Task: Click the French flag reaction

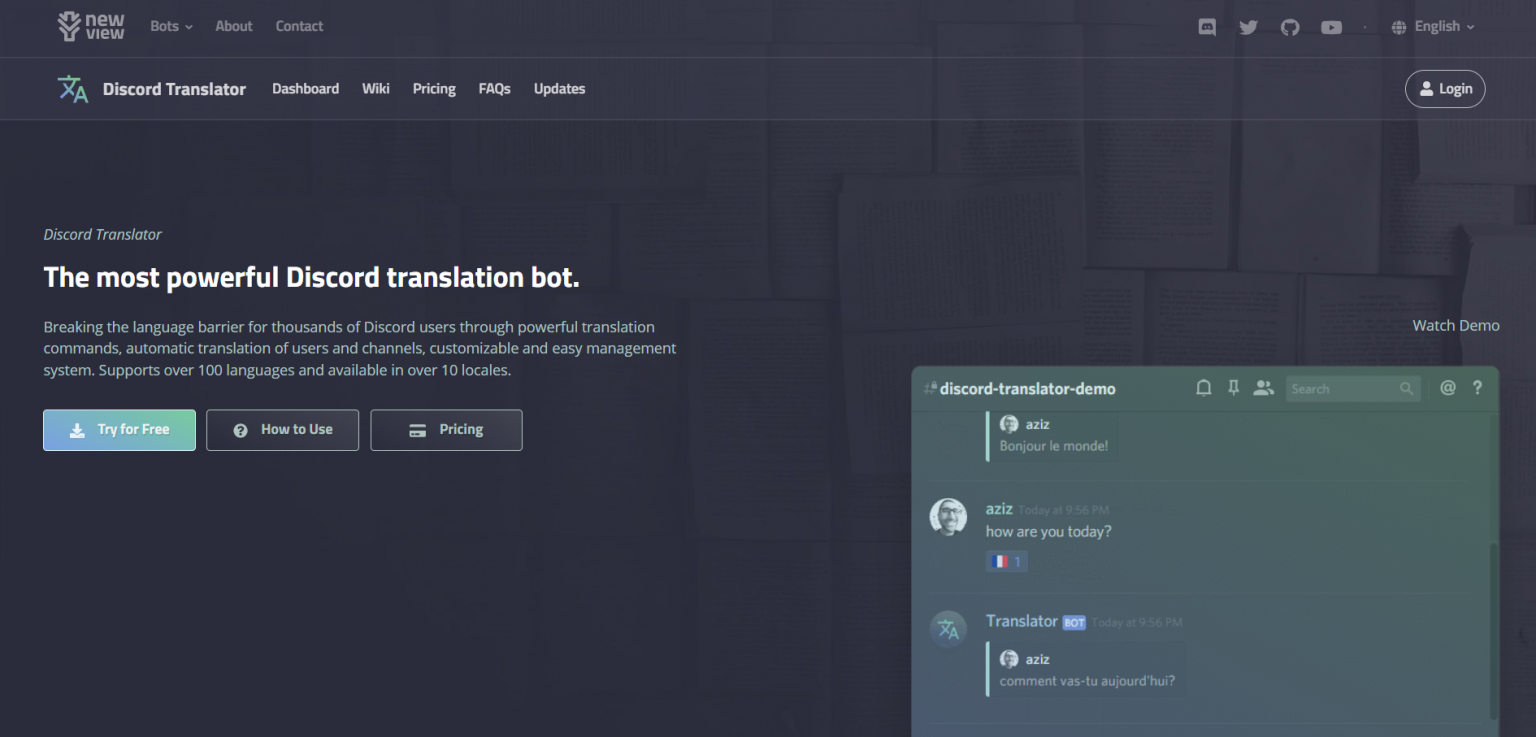Action: coord(1006,562)
